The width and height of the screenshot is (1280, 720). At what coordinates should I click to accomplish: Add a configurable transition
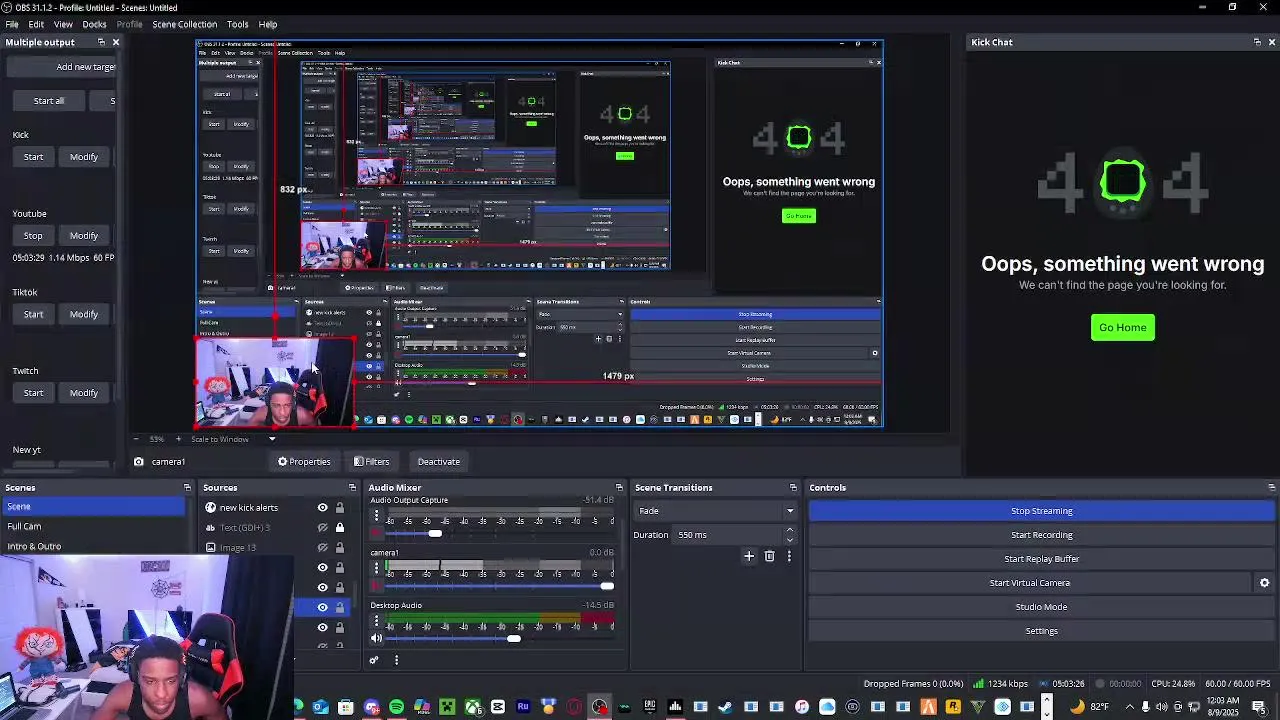click(749, 556)
